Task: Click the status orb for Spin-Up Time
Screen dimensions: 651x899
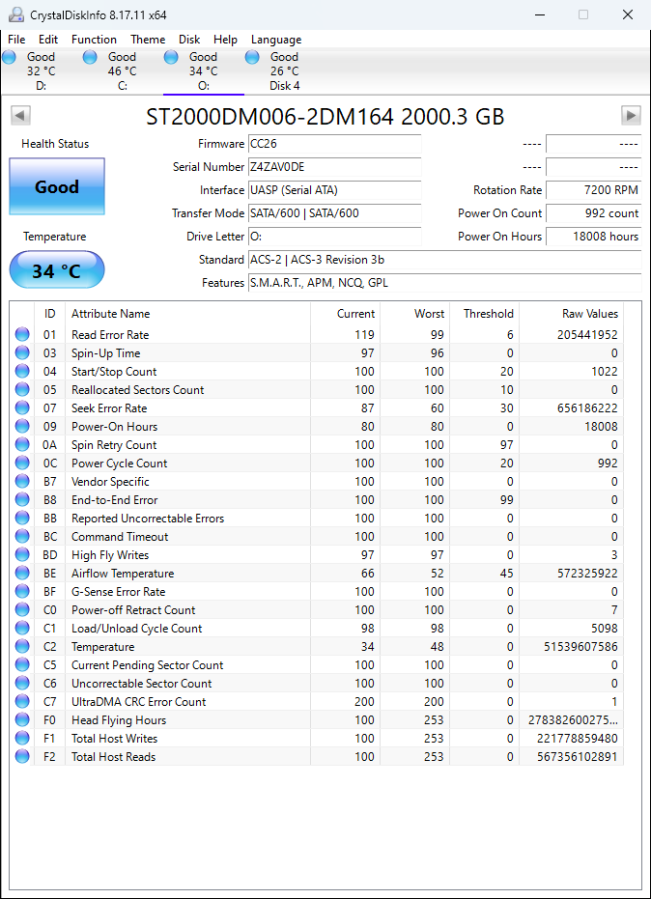Action: pyautogui.click(x=22, y=353)
